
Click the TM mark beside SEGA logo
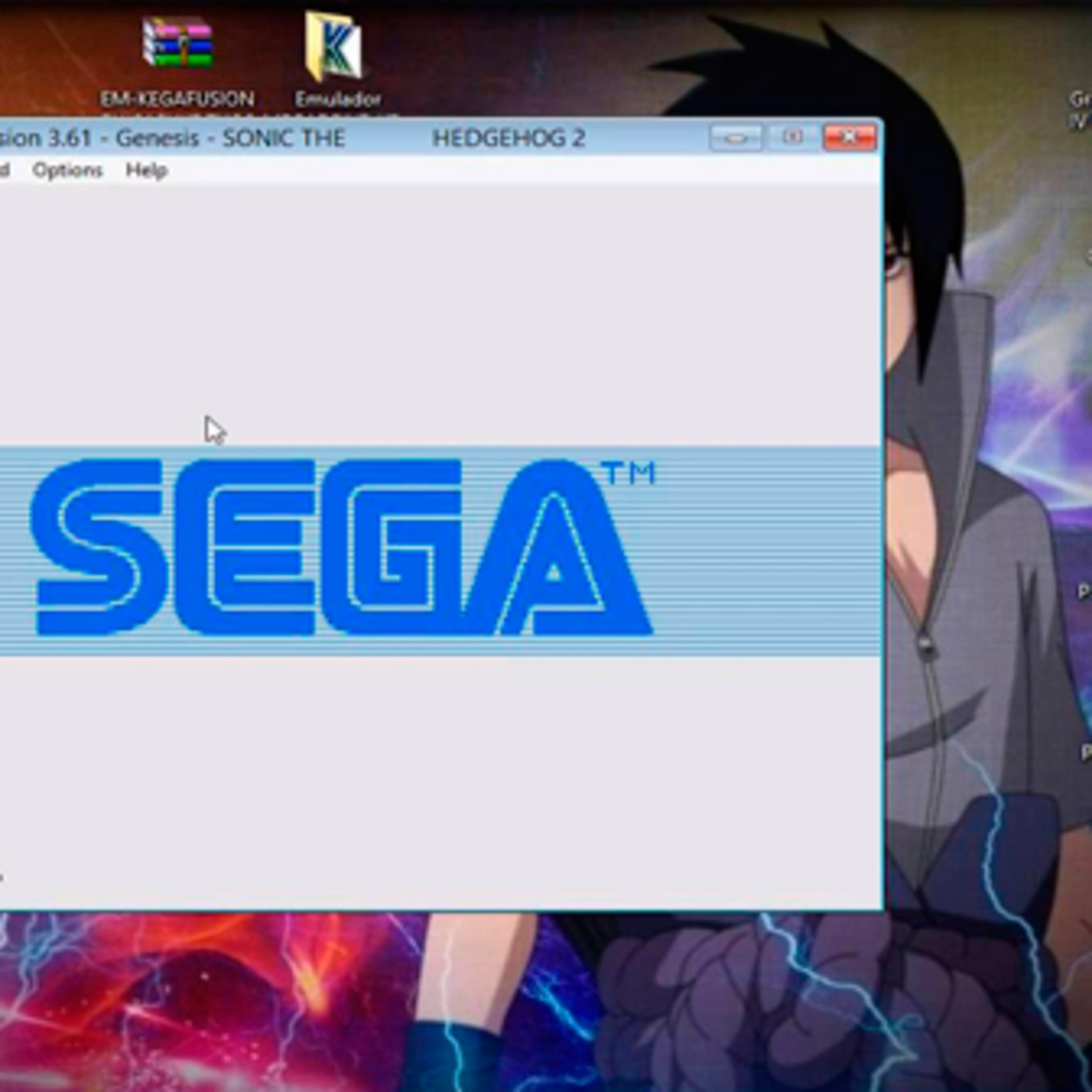pos(629,473)
